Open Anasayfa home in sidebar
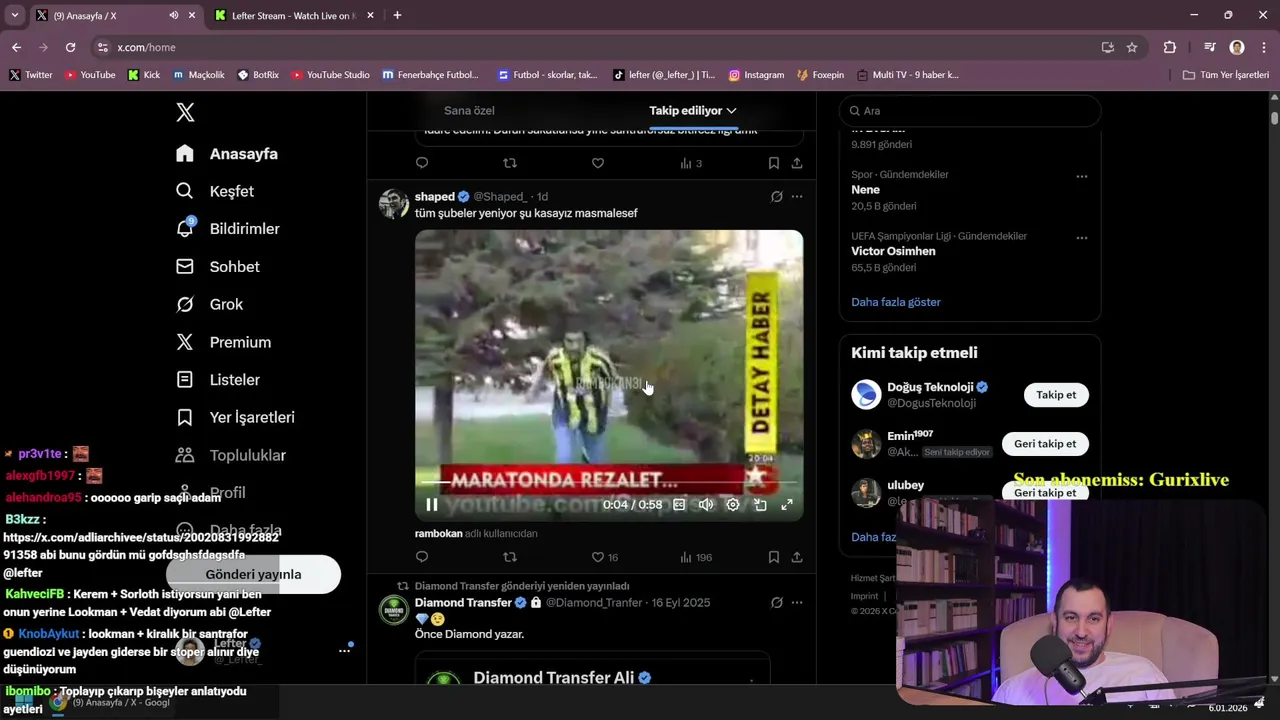This screenshot has height=720, width=1280. [x=227, y=154]
